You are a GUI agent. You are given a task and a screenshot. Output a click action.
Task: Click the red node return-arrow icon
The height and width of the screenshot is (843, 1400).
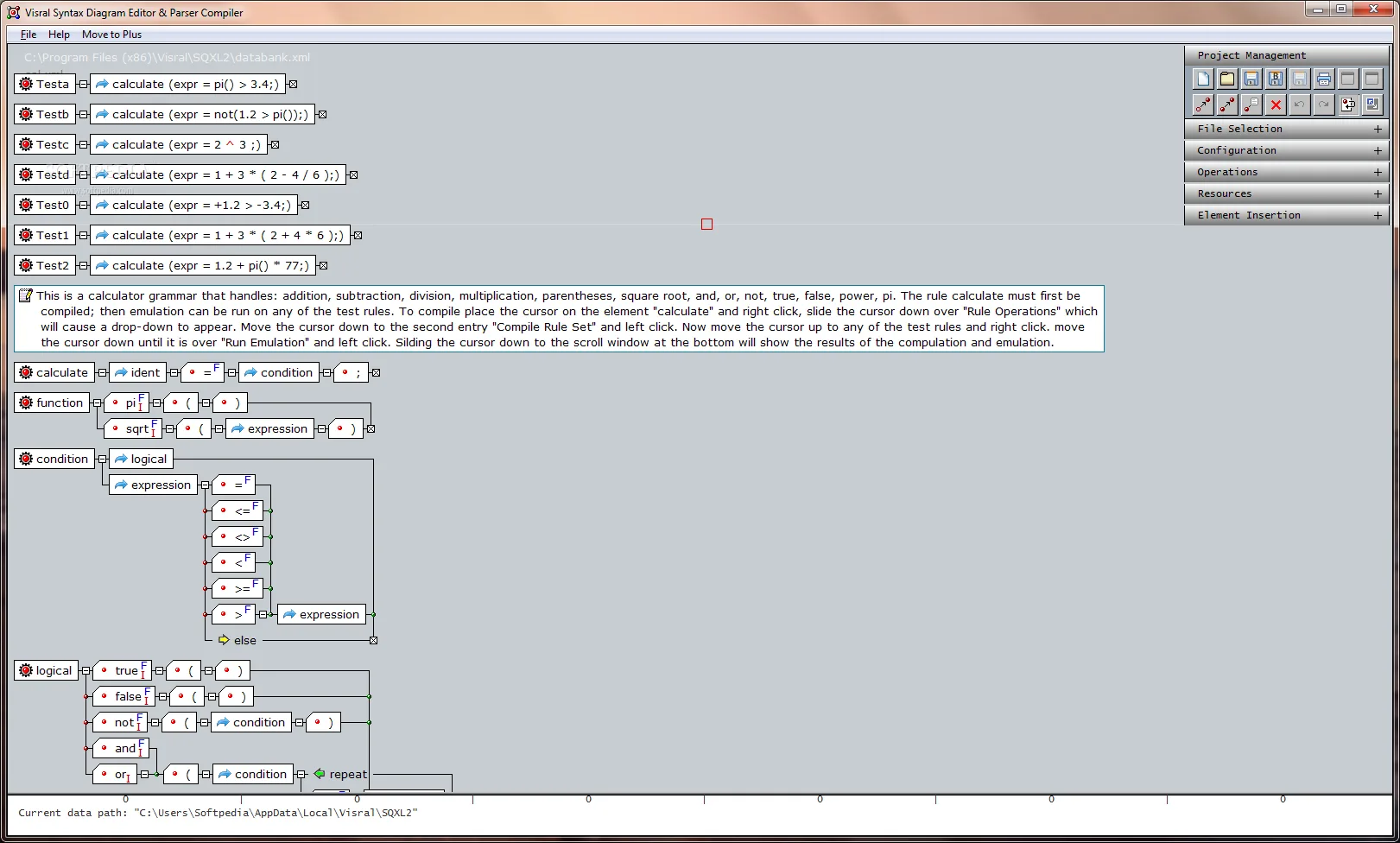point(1347,105)
